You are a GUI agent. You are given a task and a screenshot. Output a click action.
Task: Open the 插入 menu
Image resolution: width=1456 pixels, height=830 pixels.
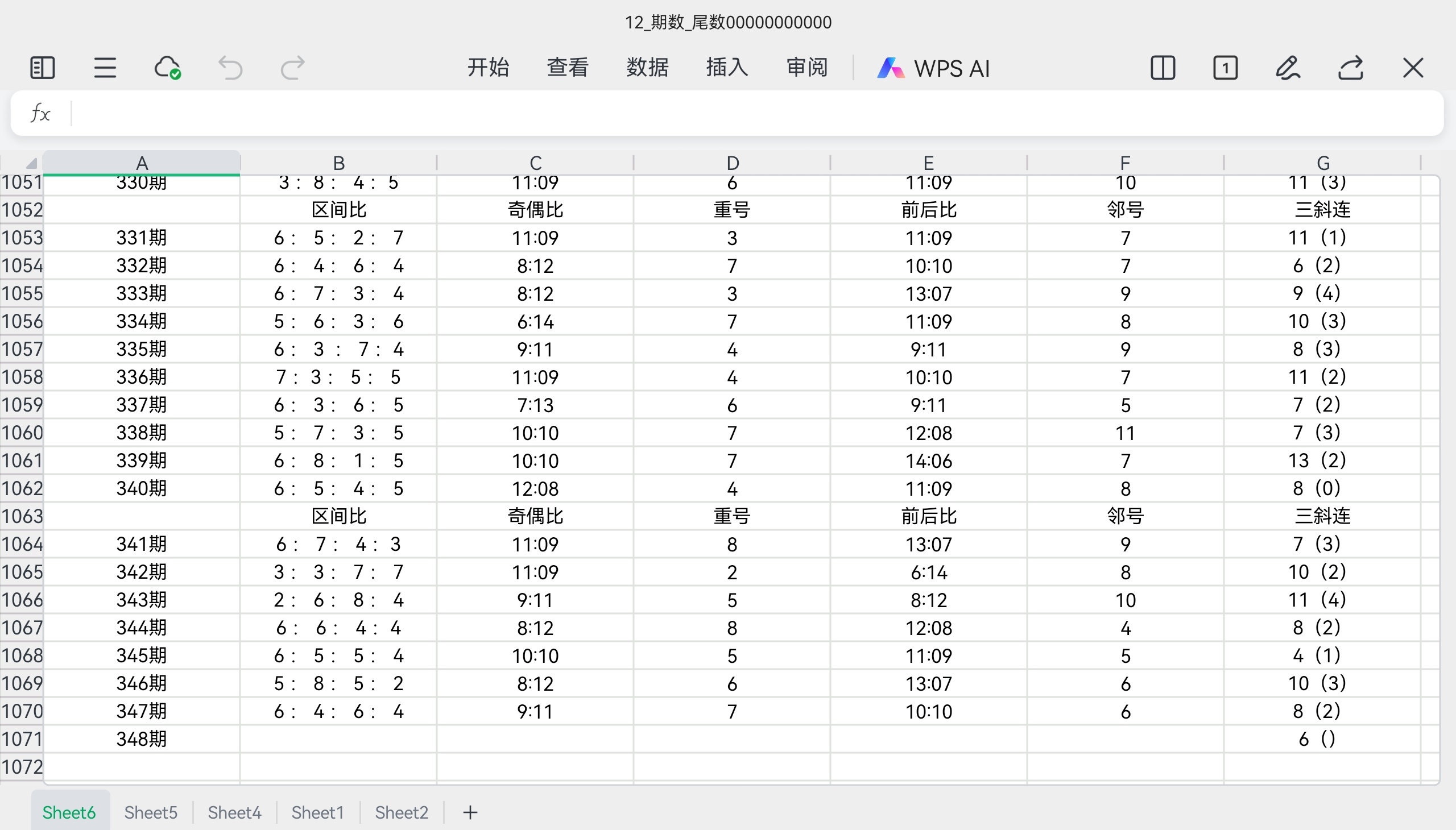[x=726, y=68]
